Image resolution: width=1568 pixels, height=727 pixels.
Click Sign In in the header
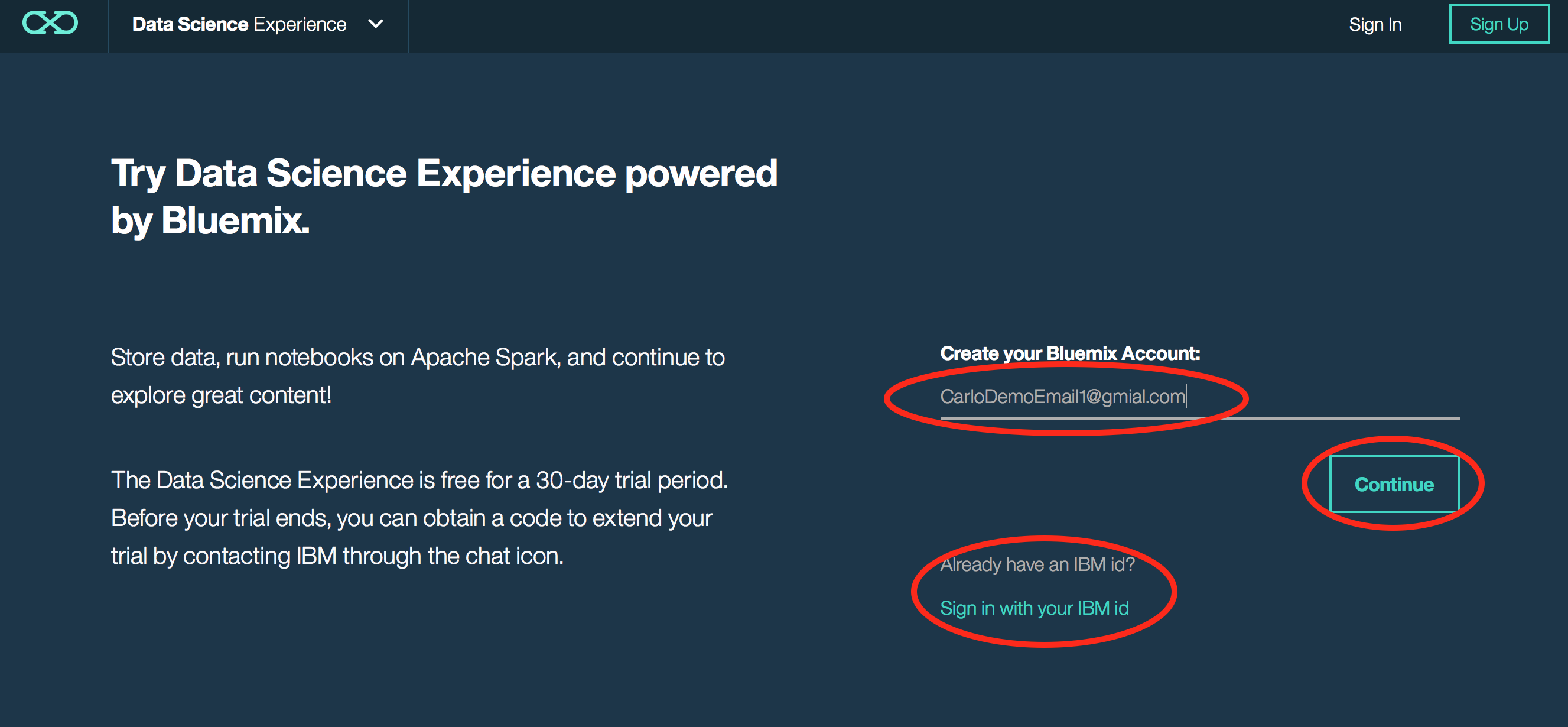click(x=1374, y=24)
